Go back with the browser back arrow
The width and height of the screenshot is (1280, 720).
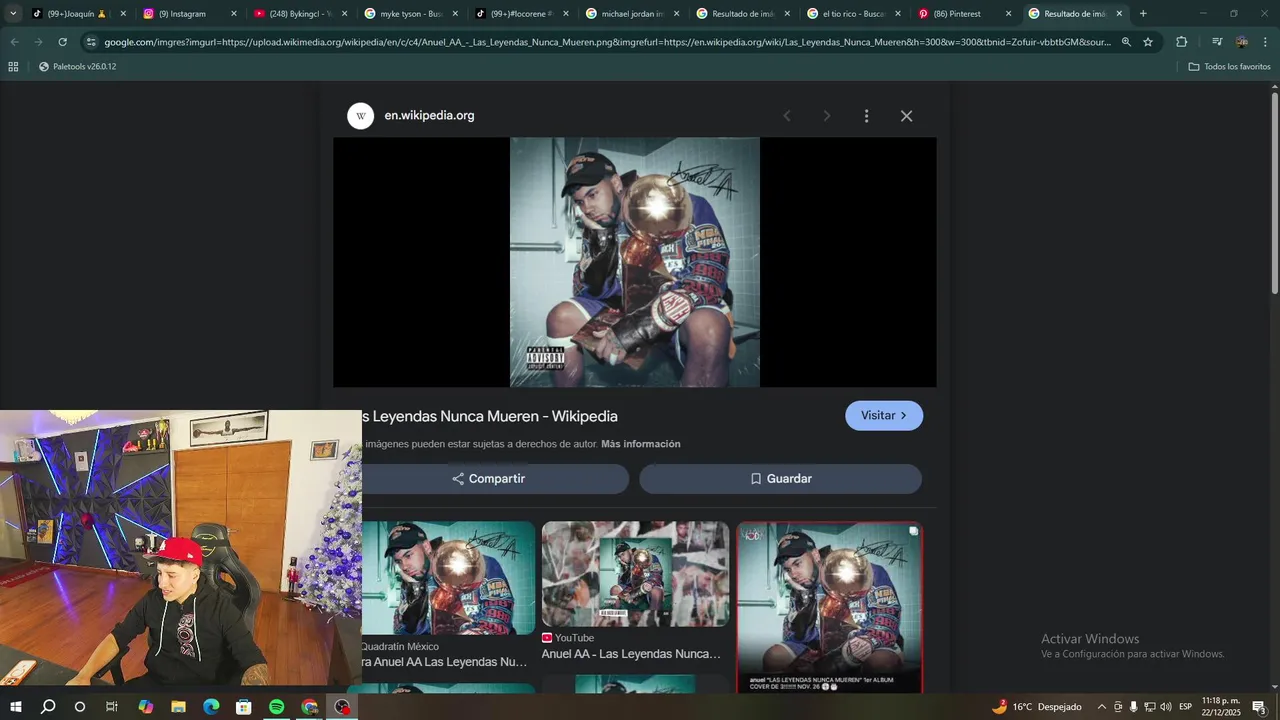click(14, 42)
